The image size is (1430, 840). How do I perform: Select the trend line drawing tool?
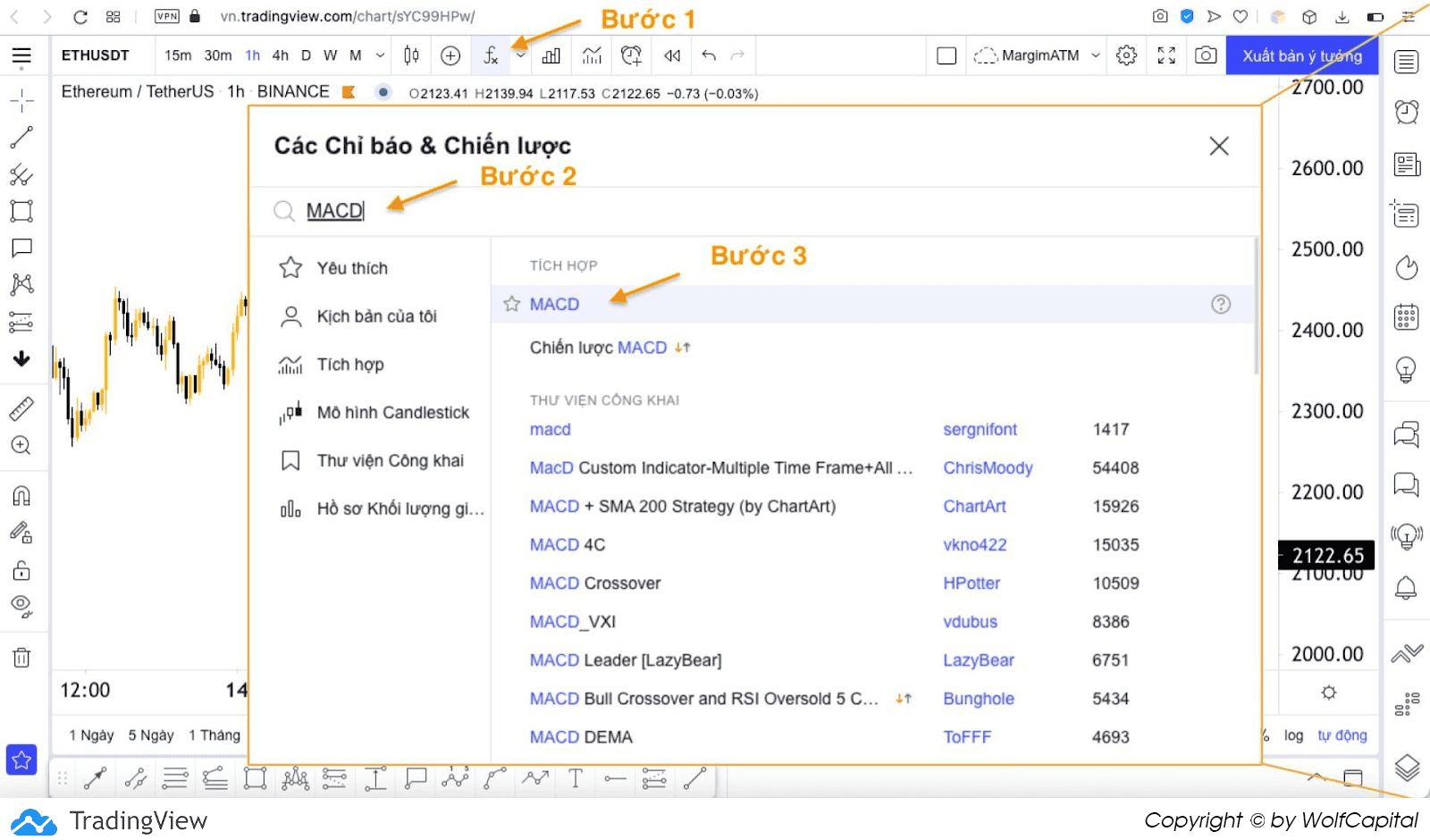[21, 138]
